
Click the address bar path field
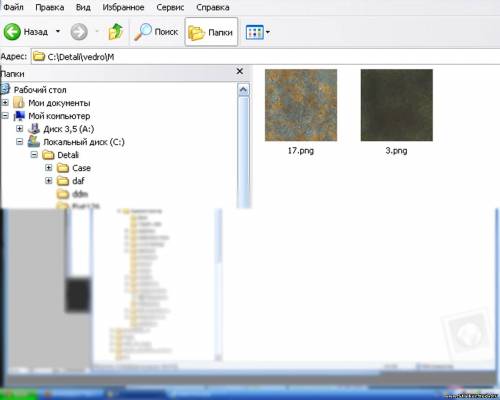(x=265, y=57)
